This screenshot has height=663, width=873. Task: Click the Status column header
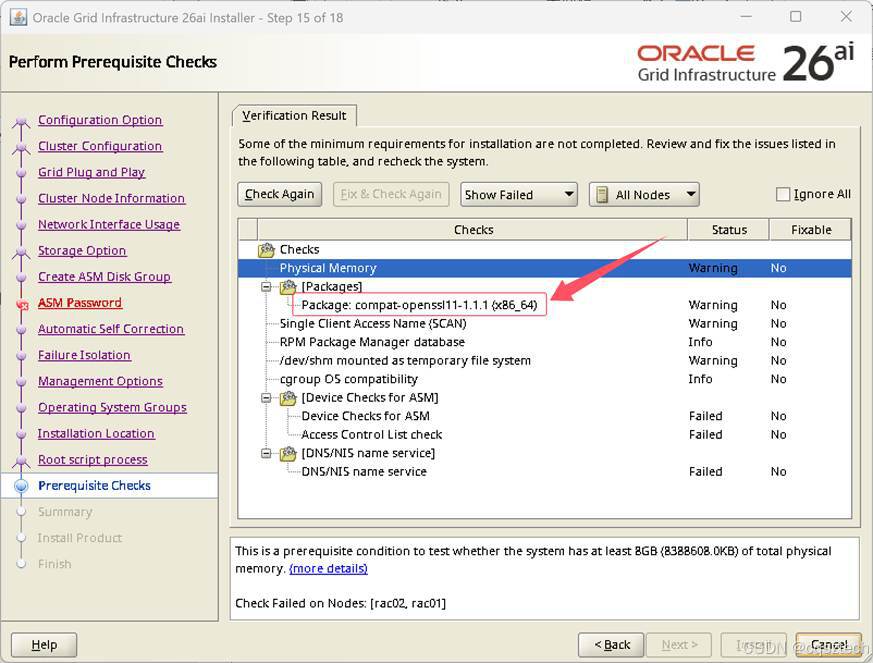pos(729,230)
